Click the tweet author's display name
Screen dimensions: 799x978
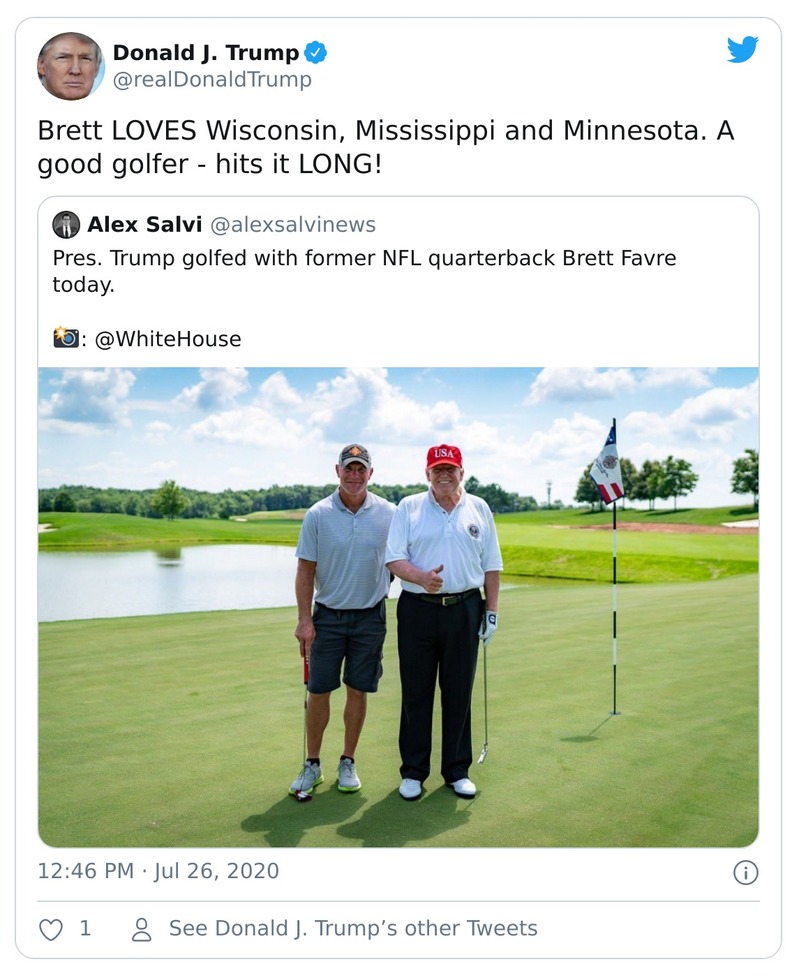[x=205, y=53]
